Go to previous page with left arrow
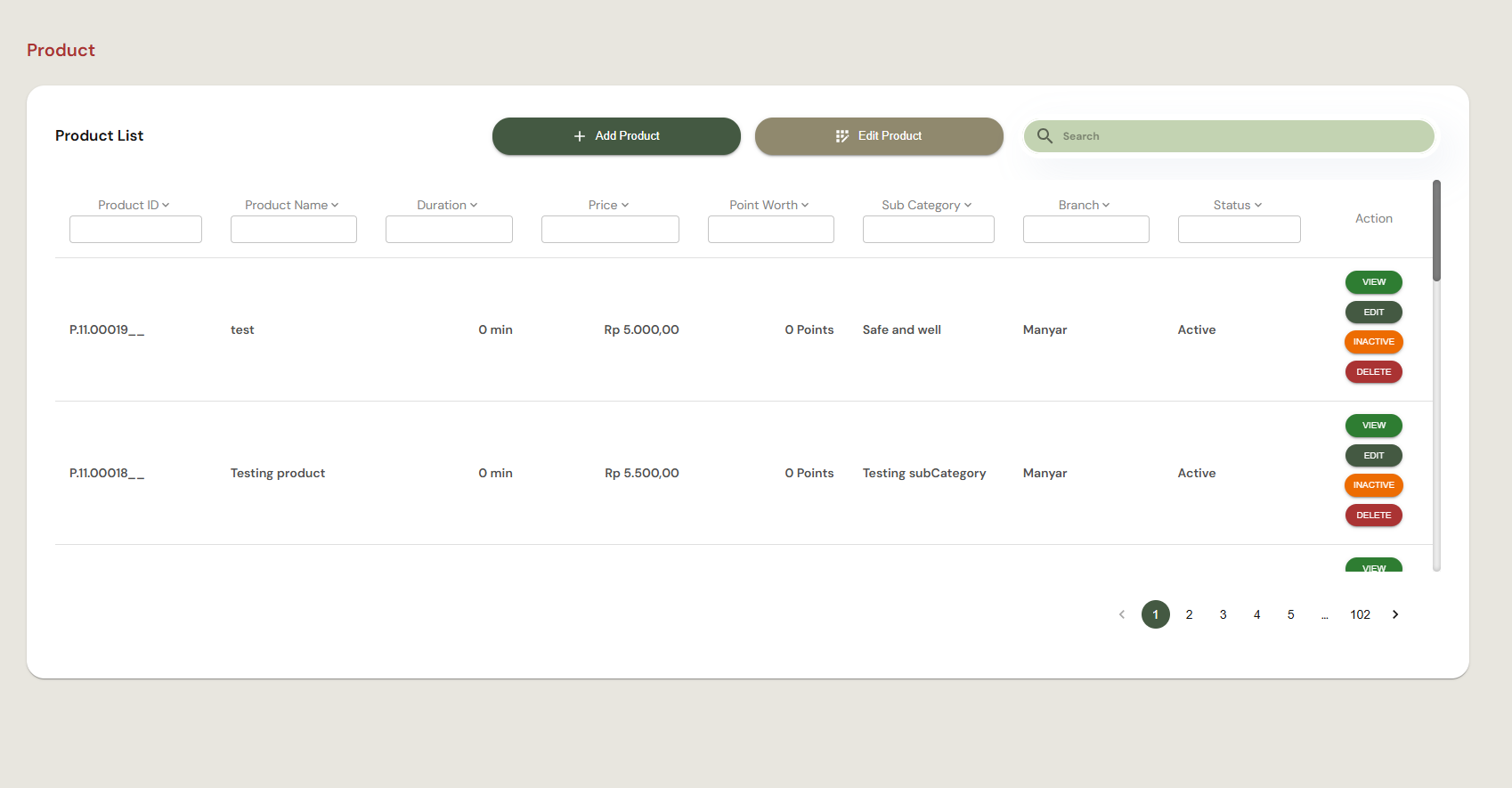The width and height of the screenshot is (1512, 788). [x=1122, y=614]
